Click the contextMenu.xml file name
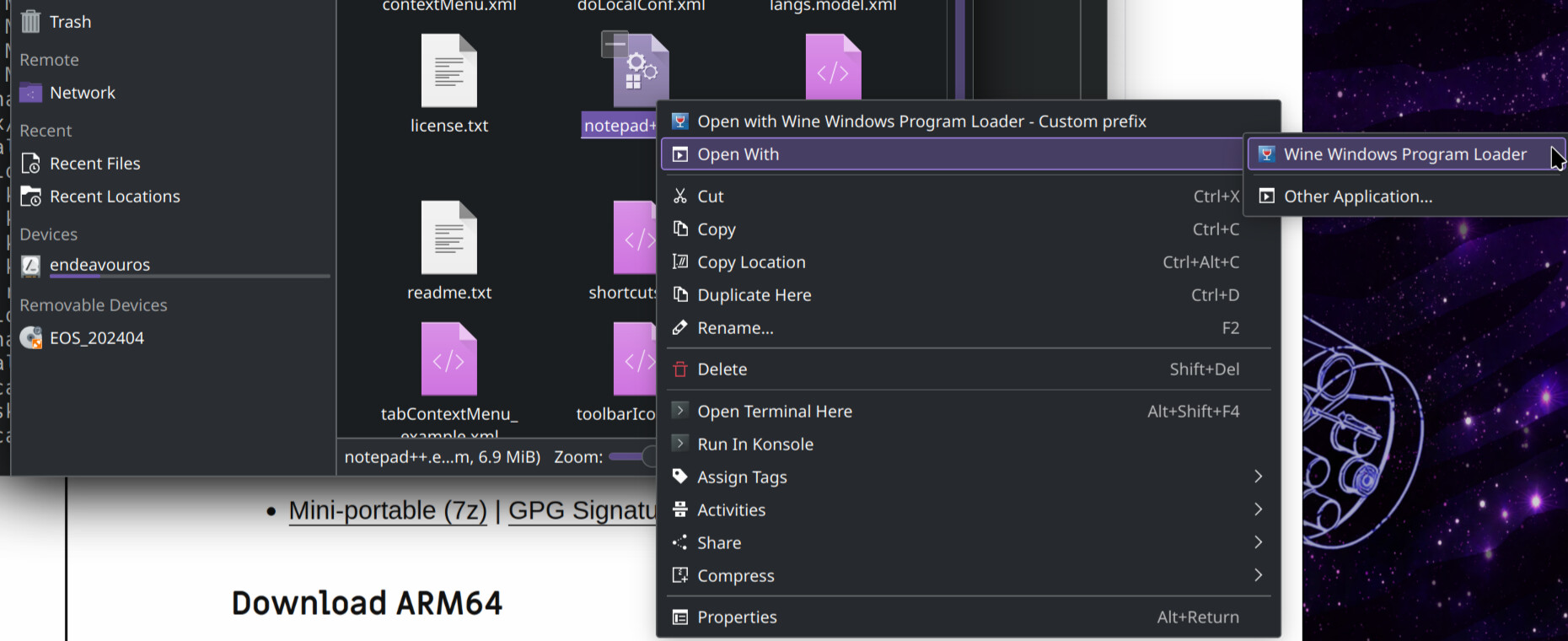 [x=449, y=6]
